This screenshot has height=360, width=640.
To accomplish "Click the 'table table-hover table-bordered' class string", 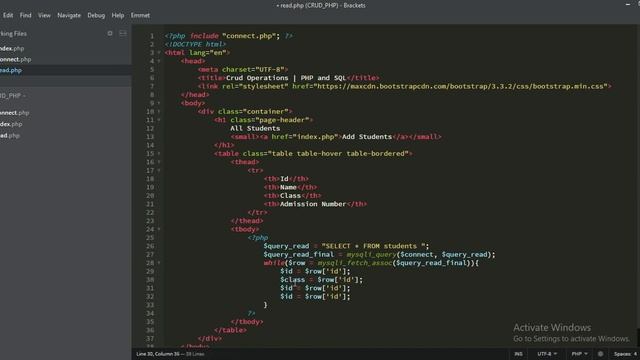I will [x=338, y=153].
